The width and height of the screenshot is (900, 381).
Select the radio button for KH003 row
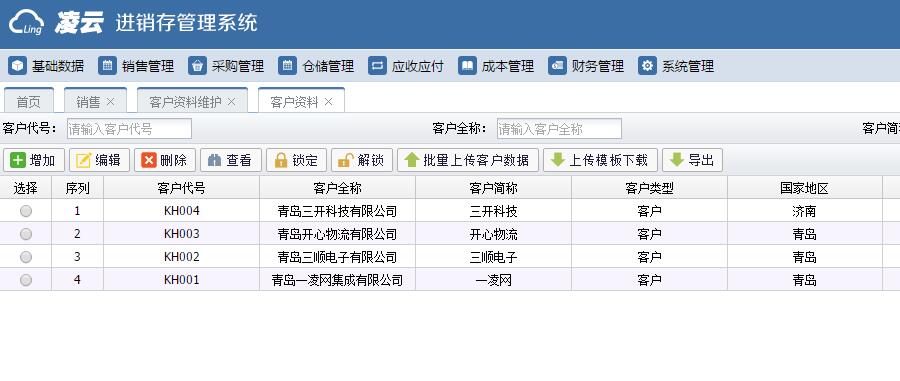pos(26,234)
